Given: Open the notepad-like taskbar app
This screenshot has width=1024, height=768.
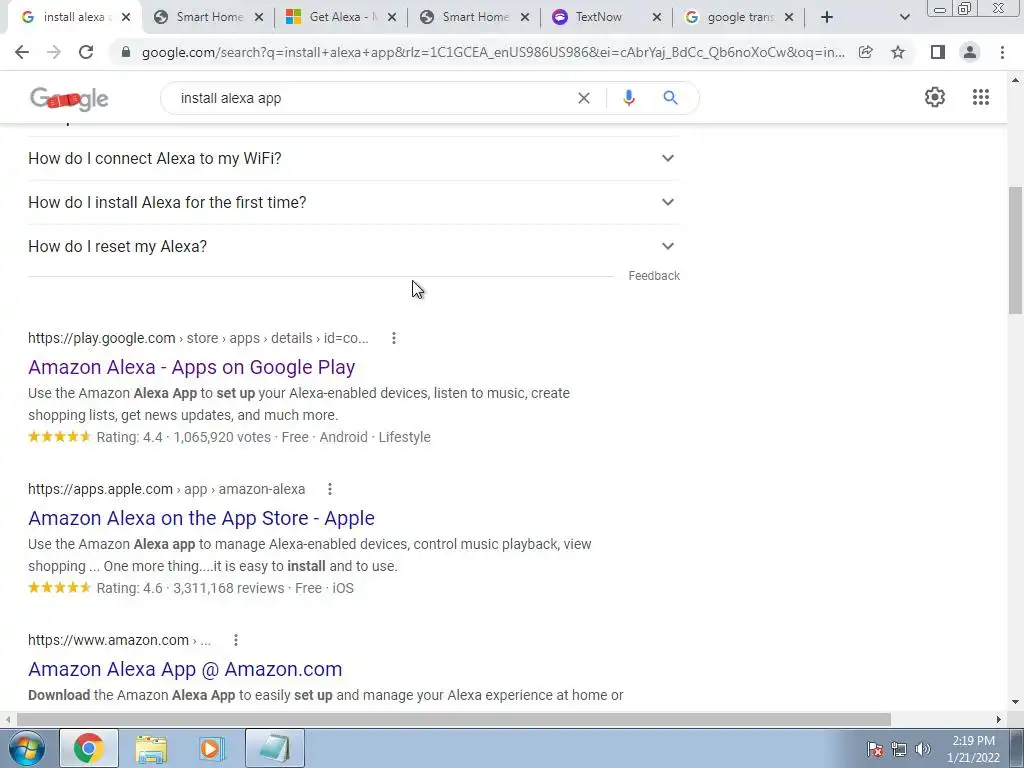Looking at the screenshot, I should point(275,748).
